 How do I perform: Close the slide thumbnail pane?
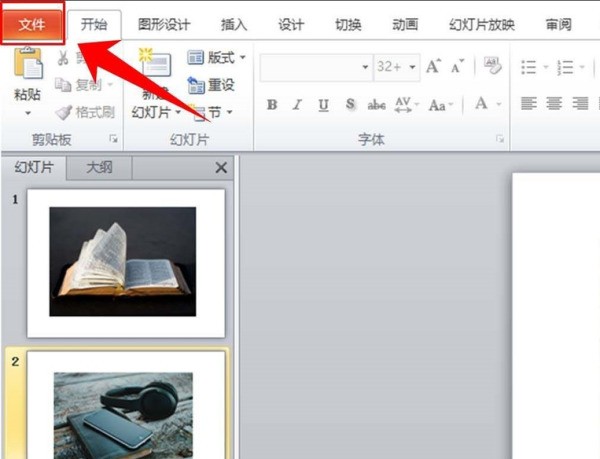221,168
